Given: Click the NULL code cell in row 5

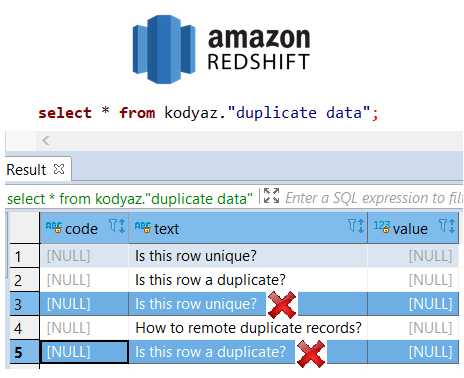Looking at the screenshot, I should (x=84, y=352).
